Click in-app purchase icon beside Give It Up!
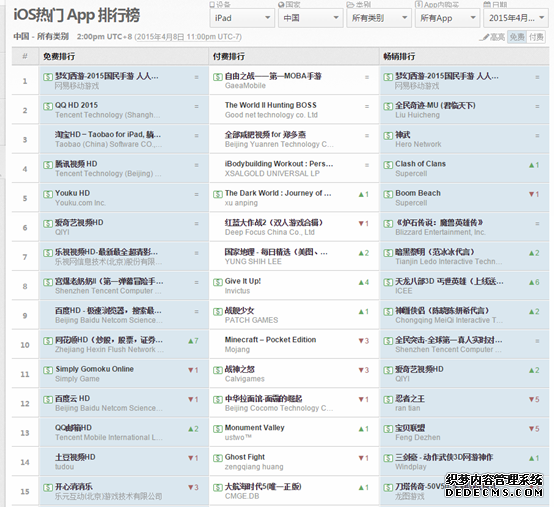This screenshot has width=554, height=507. pos(218,282)
